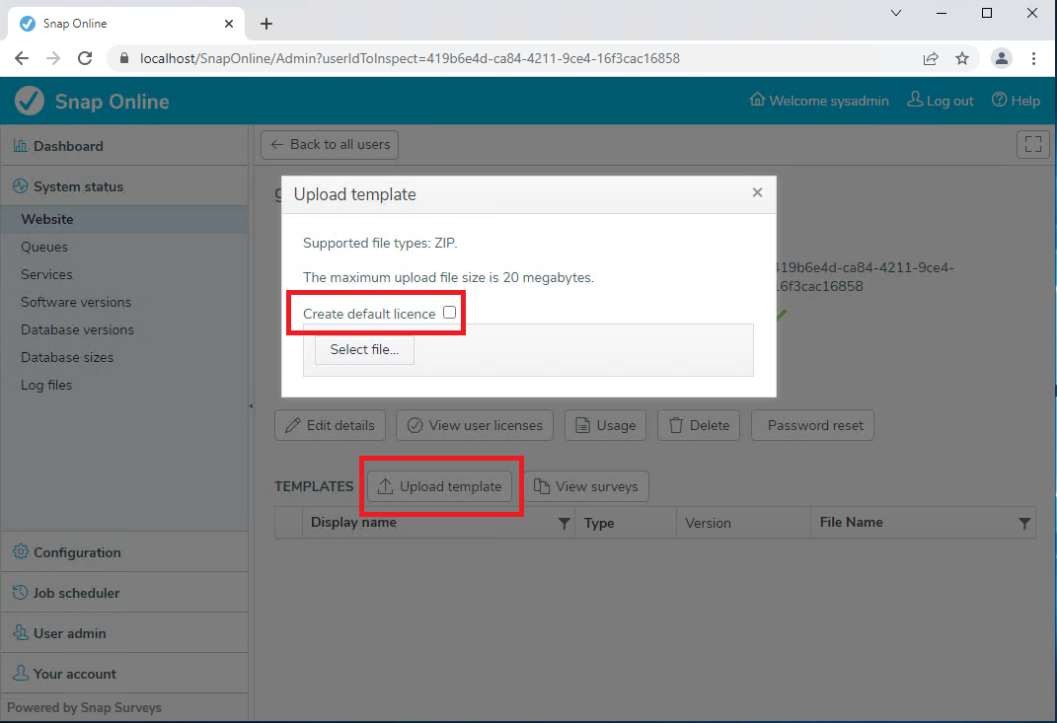
Task: Go back to all users
Action: tap(330, 145)
